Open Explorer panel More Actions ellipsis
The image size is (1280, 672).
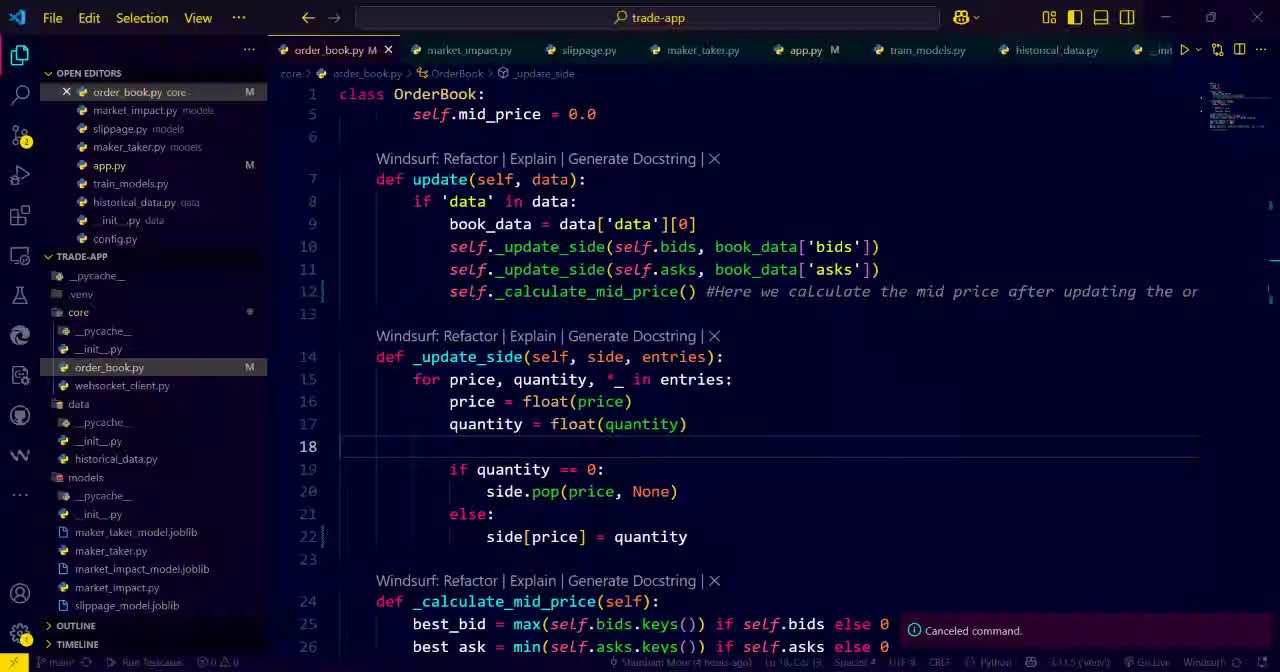[x=249, y=50]
